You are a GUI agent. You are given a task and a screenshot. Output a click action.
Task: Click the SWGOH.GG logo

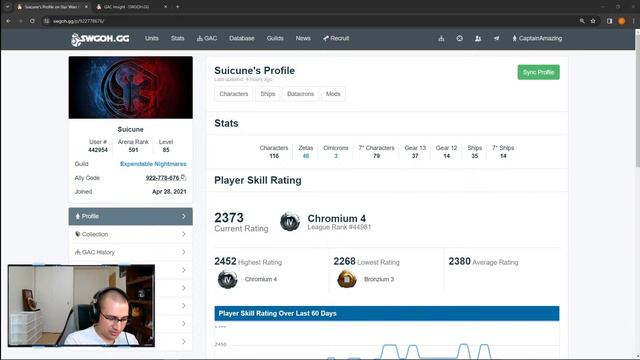(x=100, y=39)
